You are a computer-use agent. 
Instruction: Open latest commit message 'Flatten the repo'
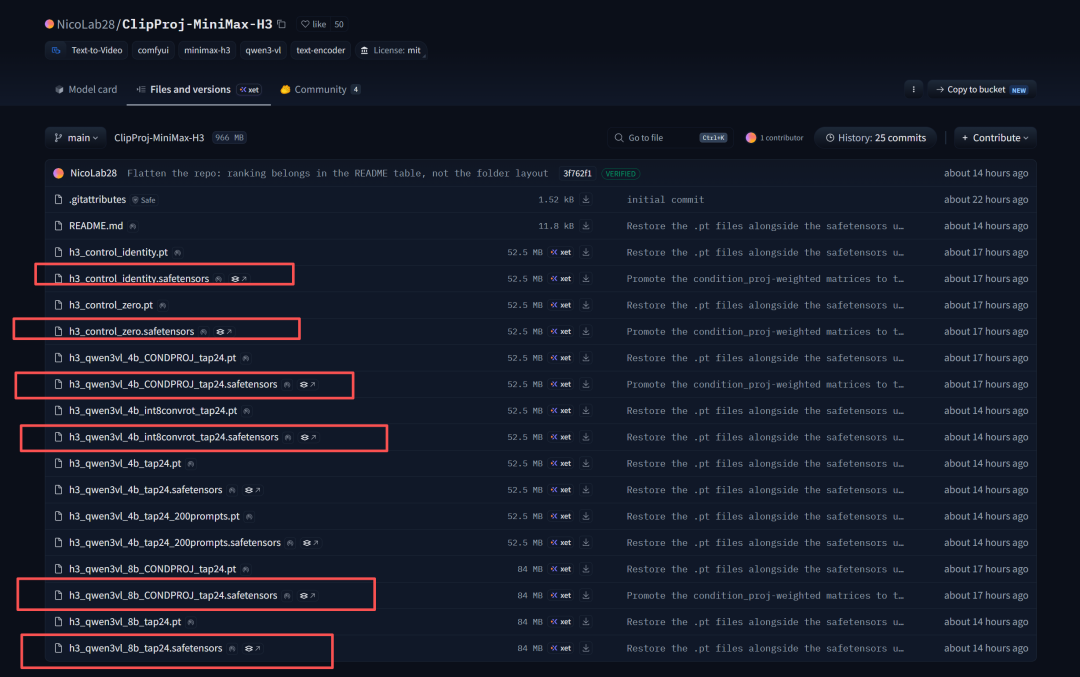click(x=338, y=174)
